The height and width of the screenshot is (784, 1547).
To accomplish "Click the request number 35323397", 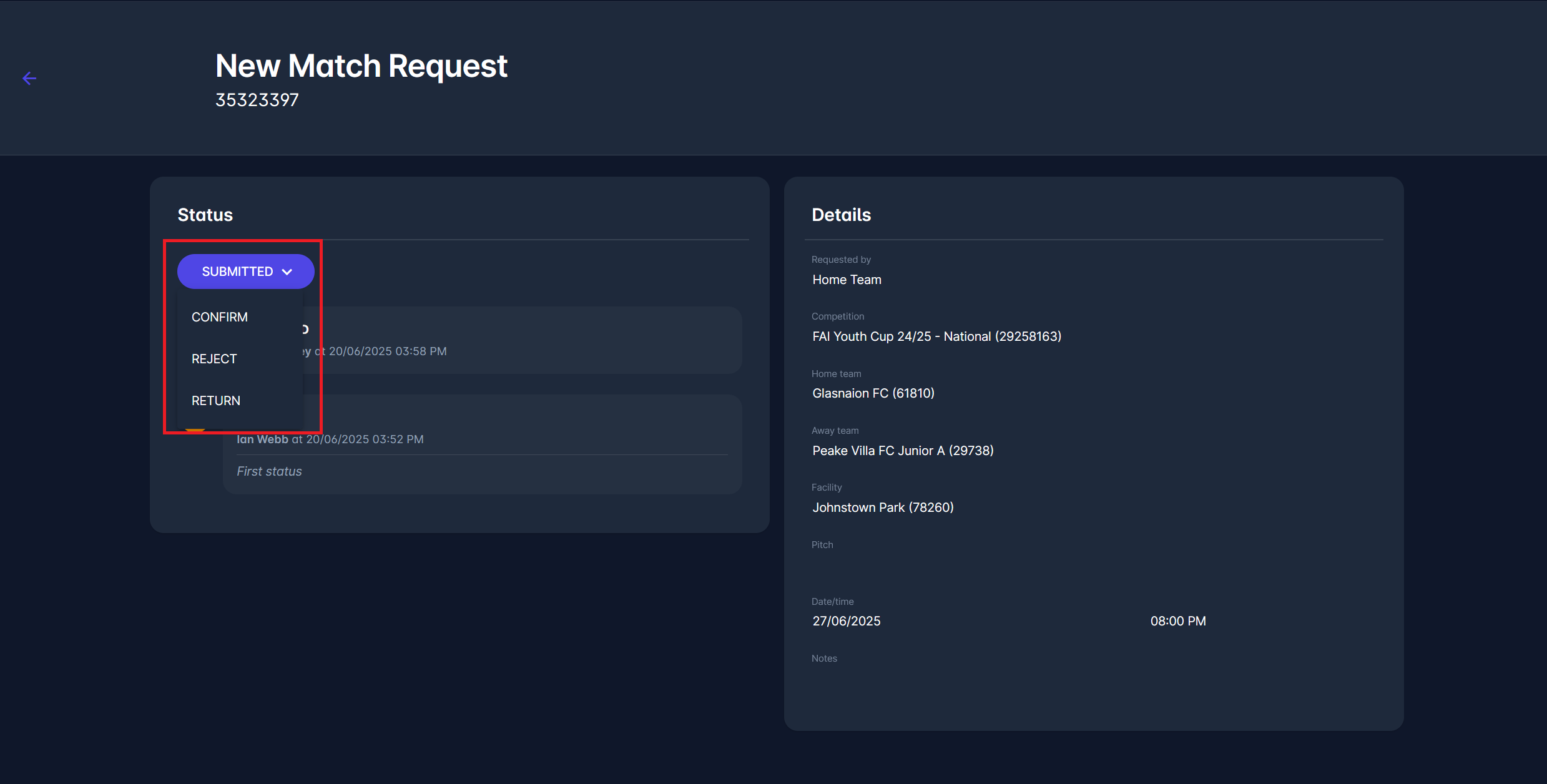I will click(x=257, y=100).
